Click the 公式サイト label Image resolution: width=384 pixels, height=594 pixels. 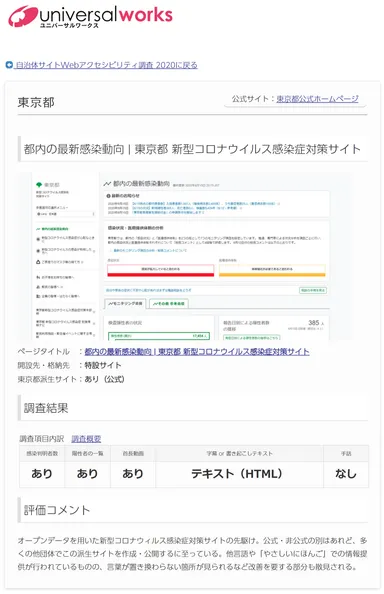(x=250, y=99)
